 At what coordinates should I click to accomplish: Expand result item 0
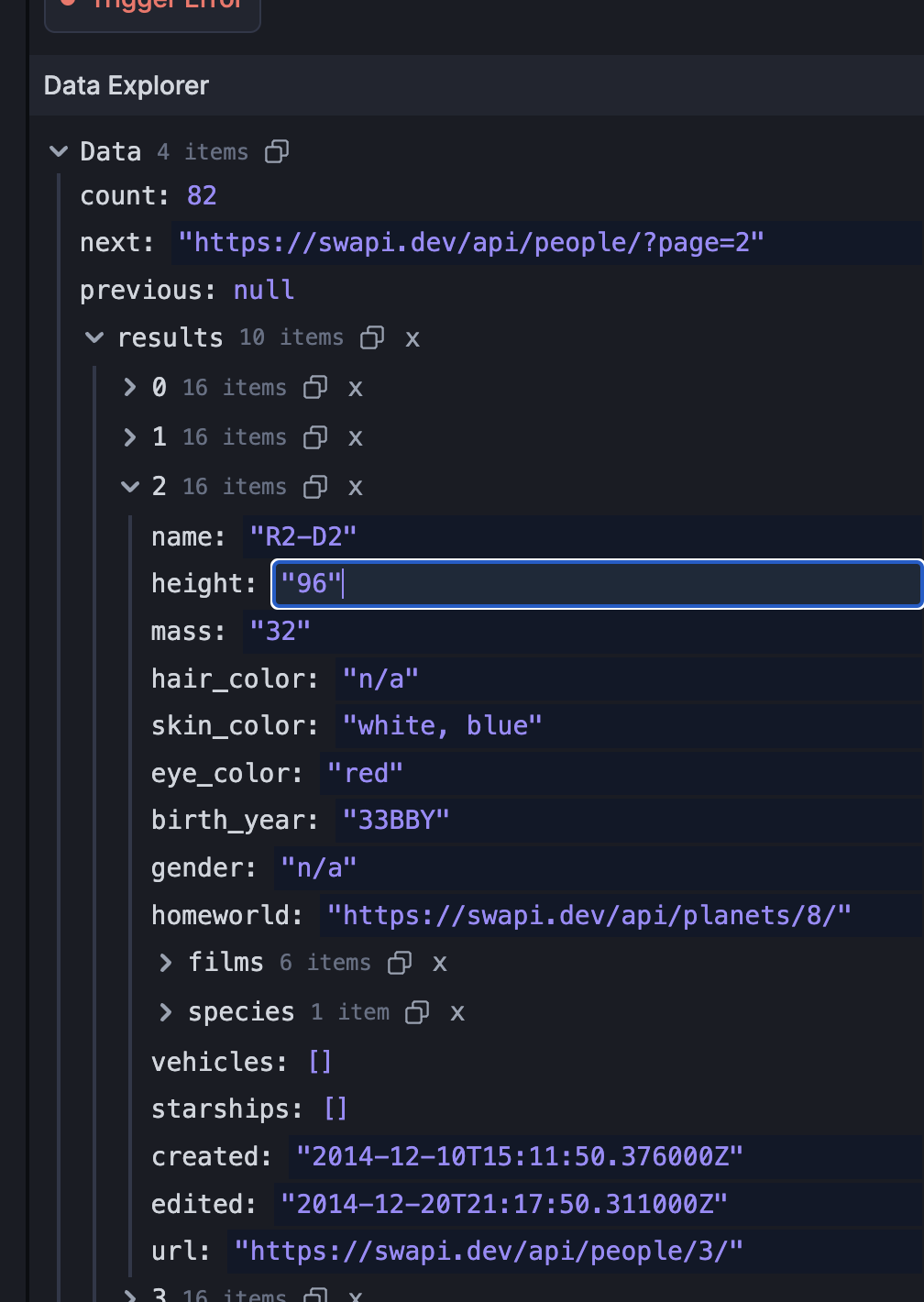(x=130, y=388)
